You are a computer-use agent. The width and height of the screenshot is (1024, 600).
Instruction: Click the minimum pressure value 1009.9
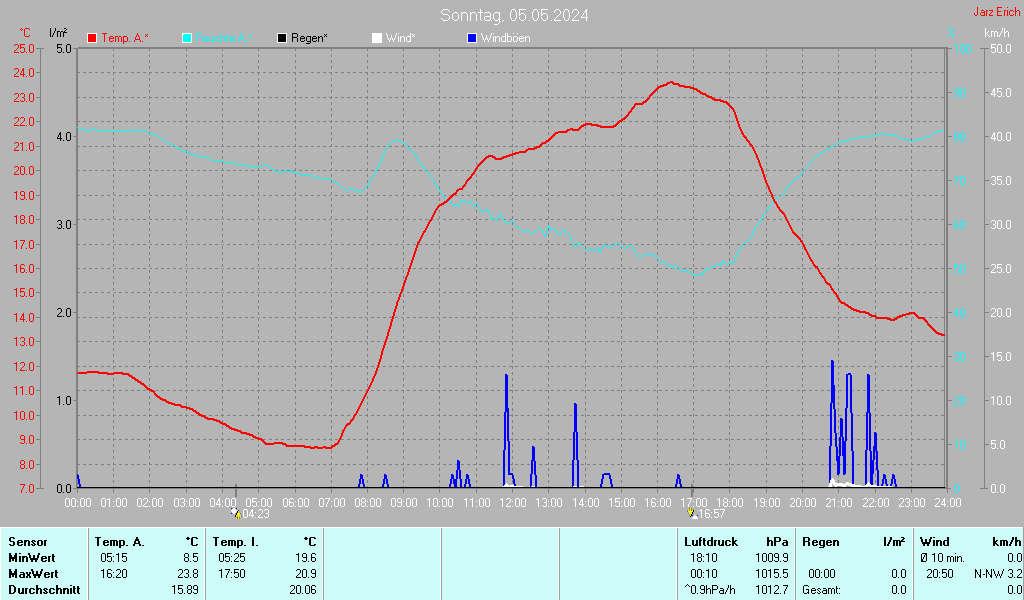click(x=772, y=558)
